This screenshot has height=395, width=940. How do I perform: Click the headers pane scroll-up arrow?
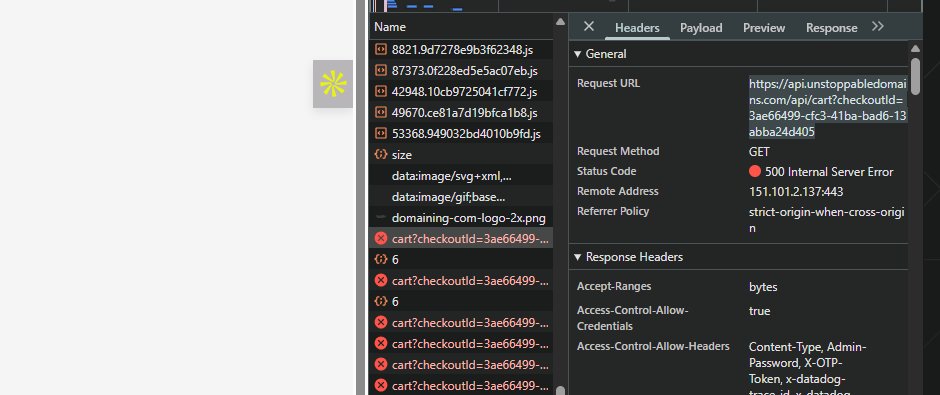tap(915, 49)
